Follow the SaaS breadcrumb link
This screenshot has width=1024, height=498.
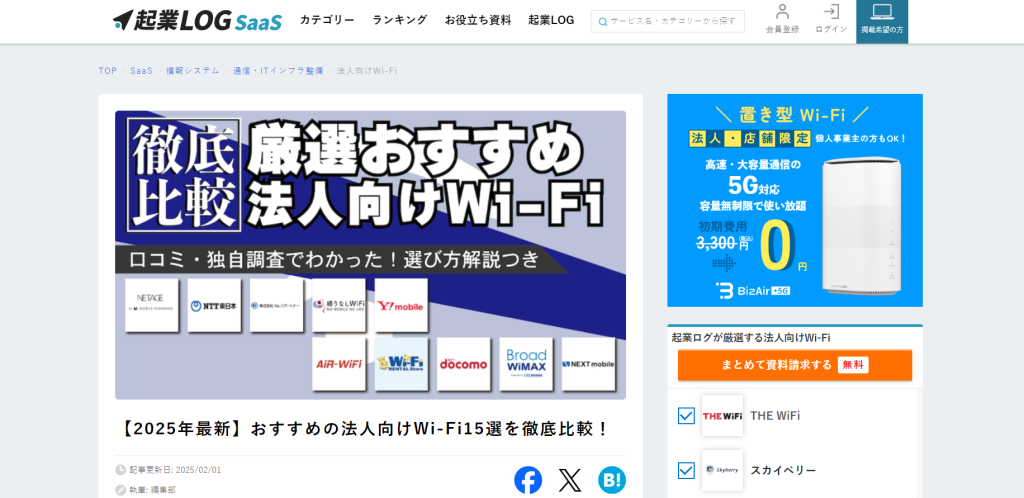click(141, 70)
